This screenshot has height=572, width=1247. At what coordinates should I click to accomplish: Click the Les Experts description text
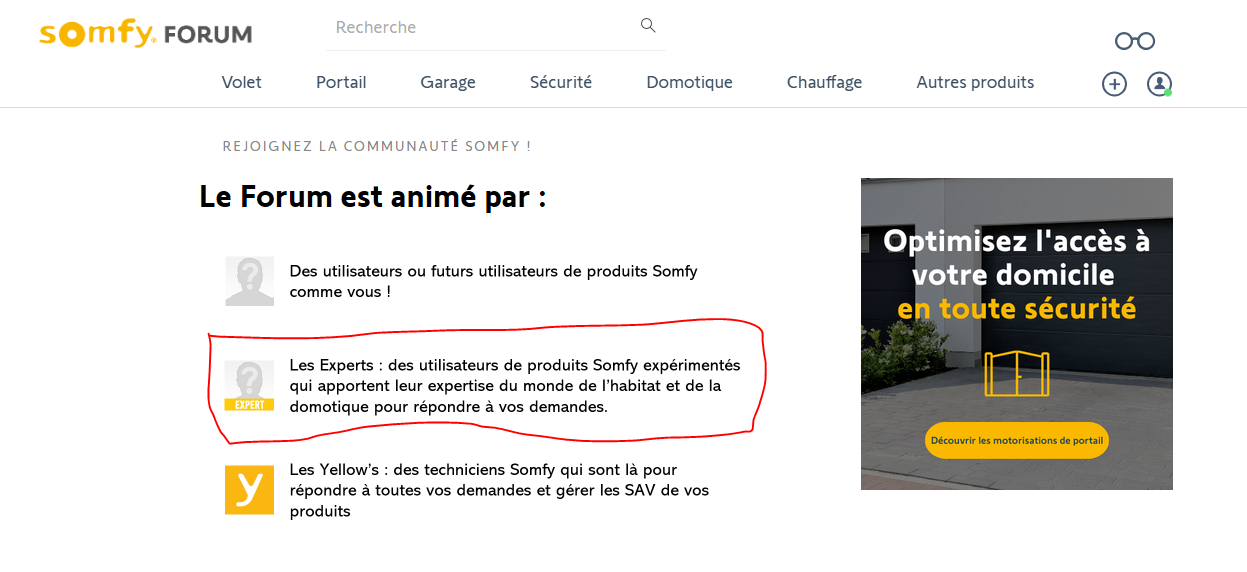click(514, 386)
